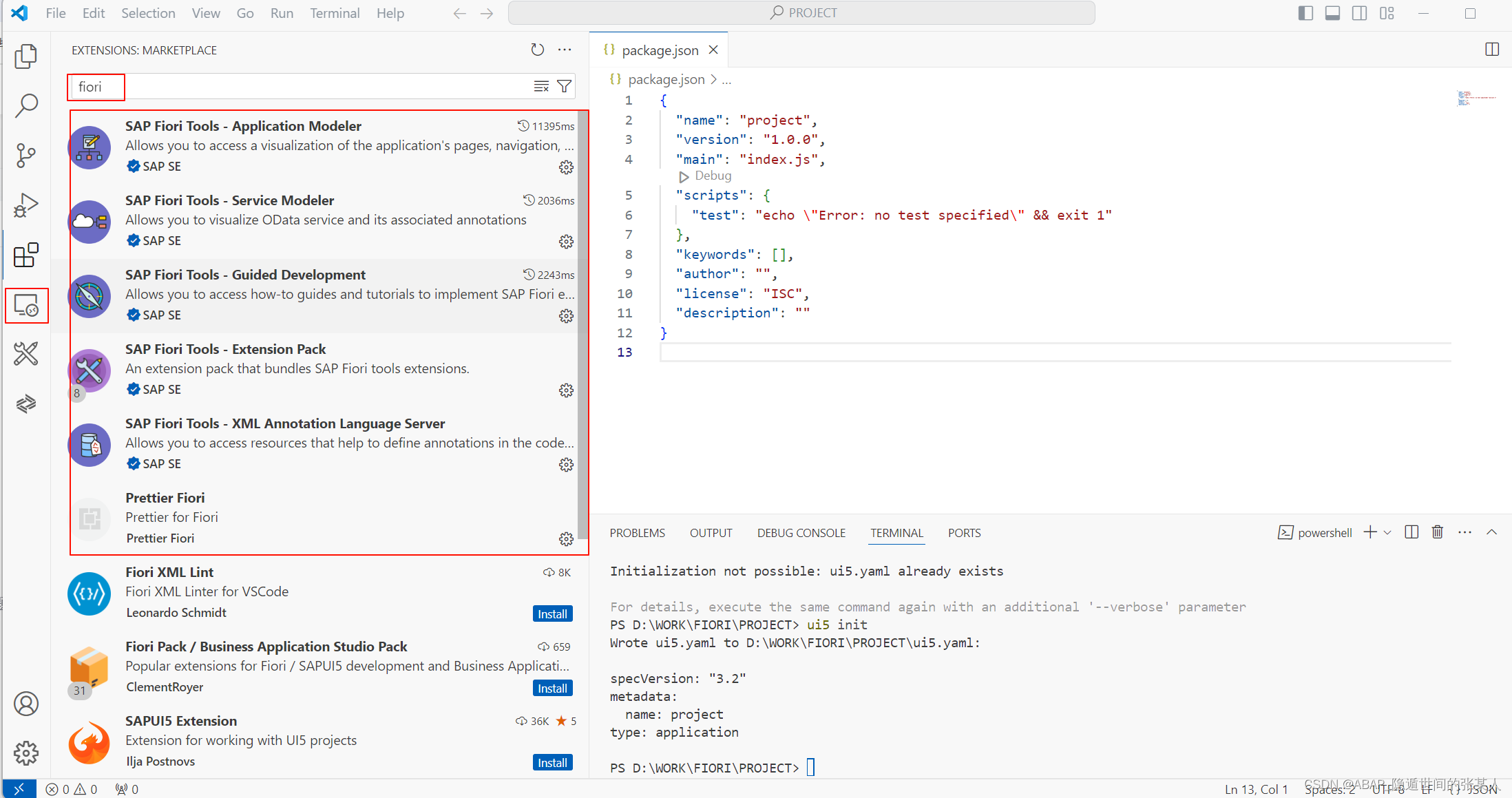This screenshot has height=798, width=1512.
Task: Install the SAPUI5 Extension
Action: (552, 762)
